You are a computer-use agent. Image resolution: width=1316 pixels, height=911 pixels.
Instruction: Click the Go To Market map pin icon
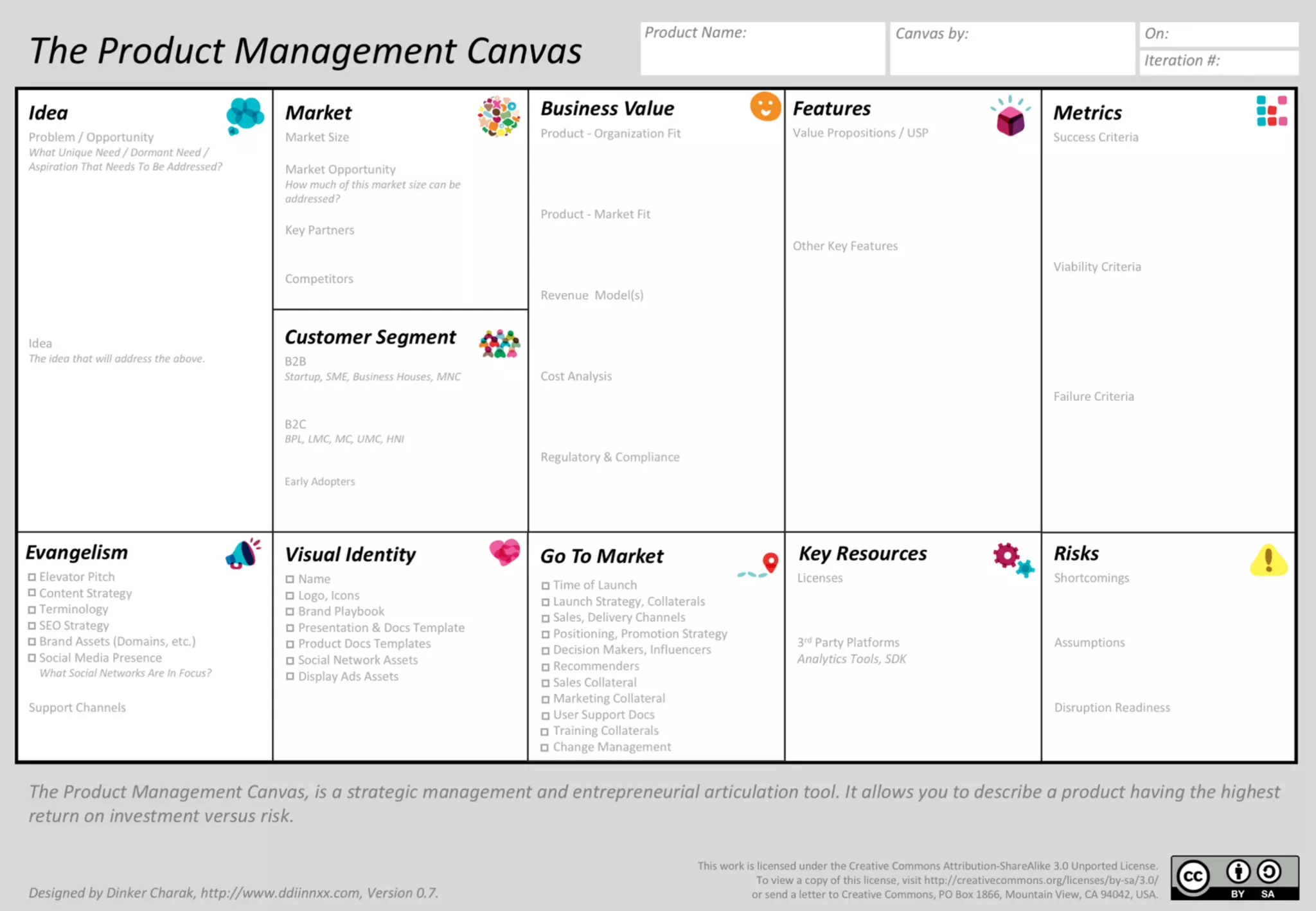[x=758, y=565]
